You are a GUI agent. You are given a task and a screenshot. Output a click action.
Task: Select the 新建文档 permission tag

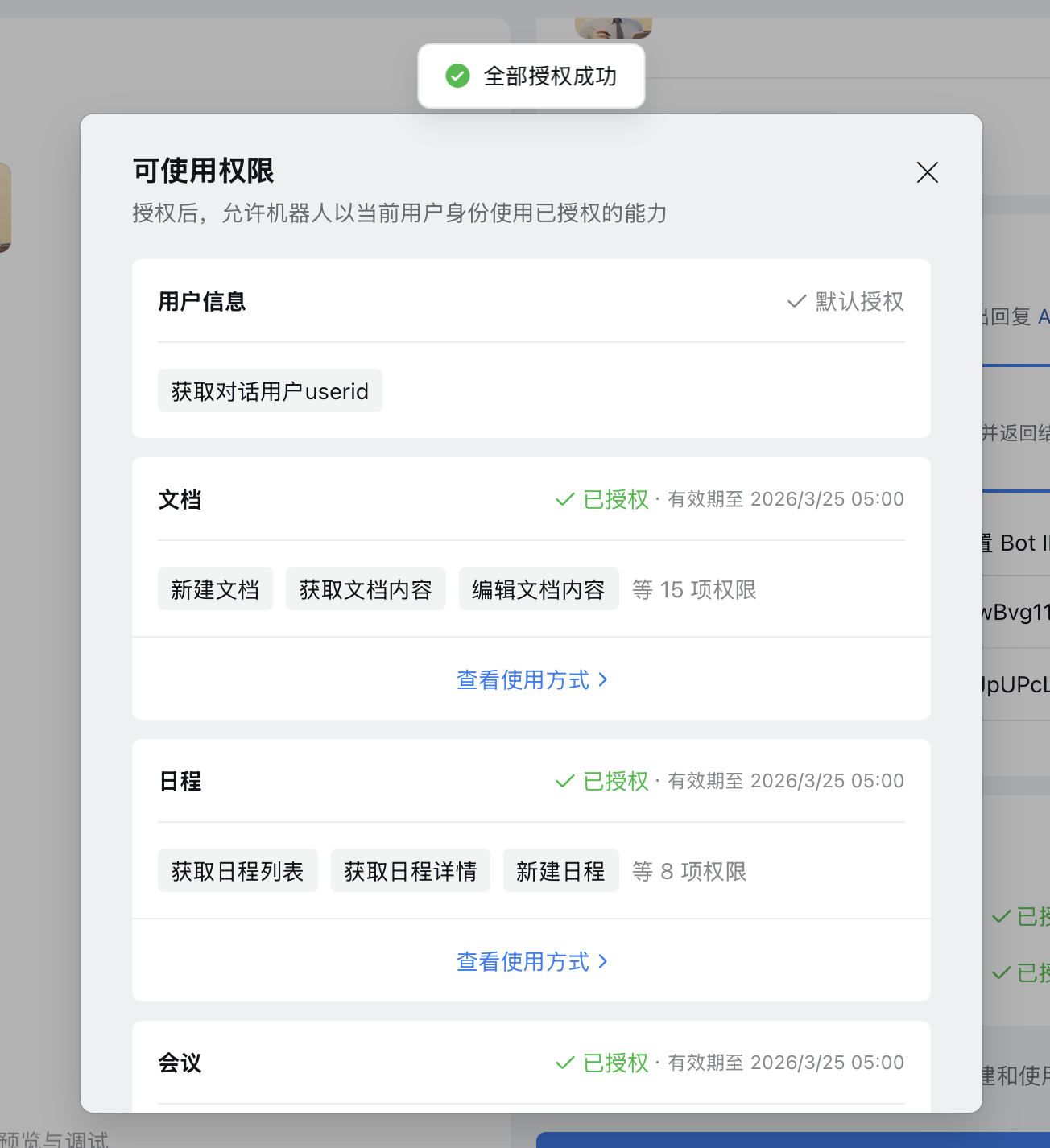pos(215,589)
